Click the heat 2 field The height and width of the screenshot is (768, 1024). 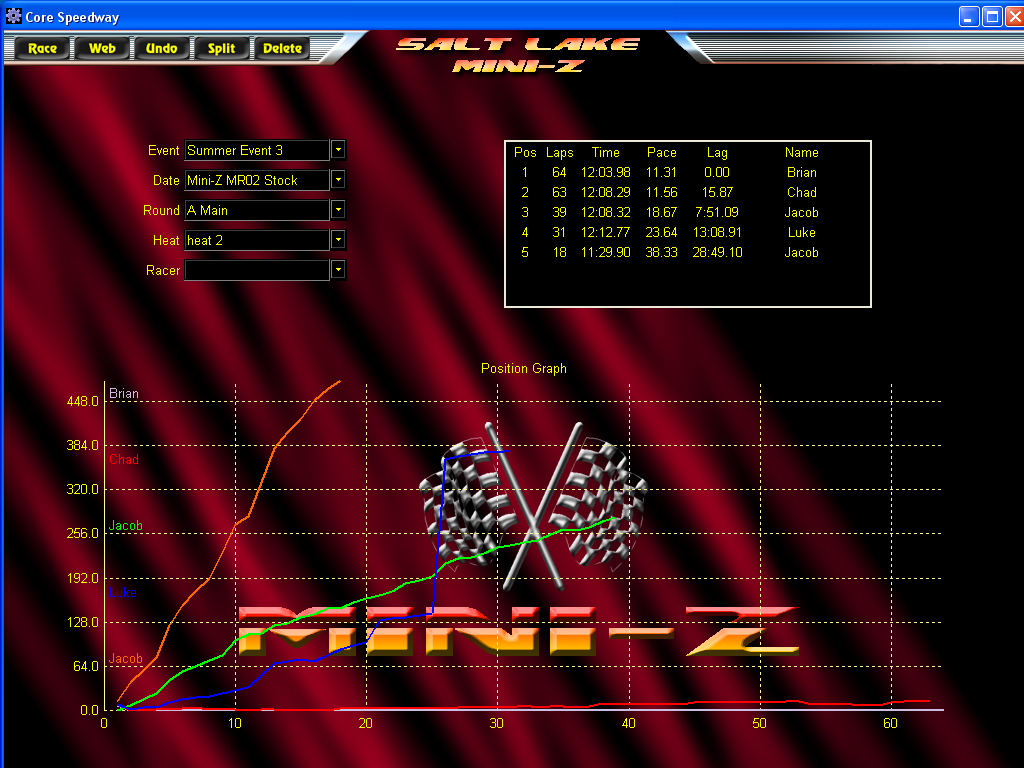(x=257, y=240)
